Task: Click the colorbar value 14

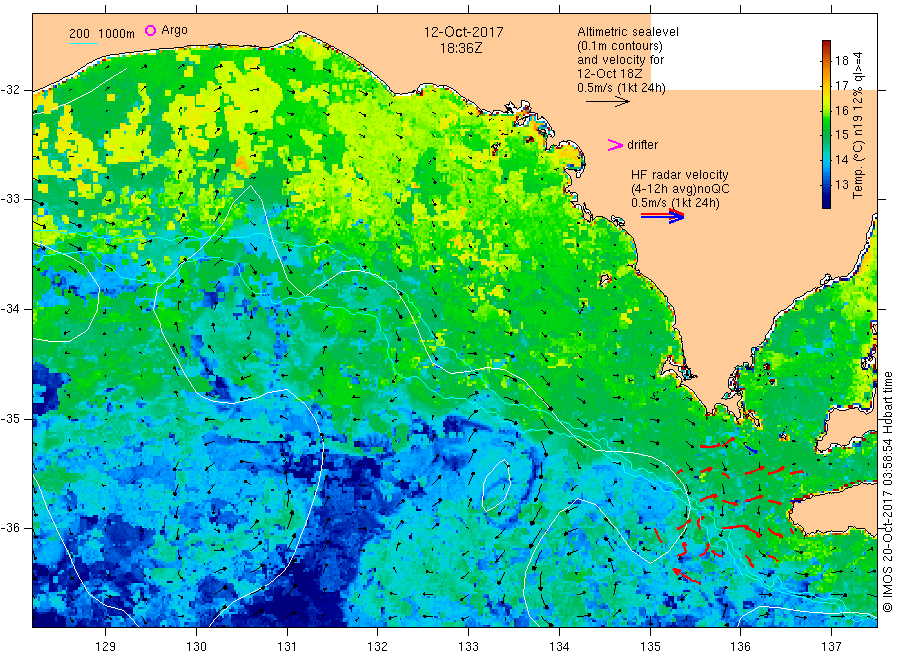Action: 841,160
